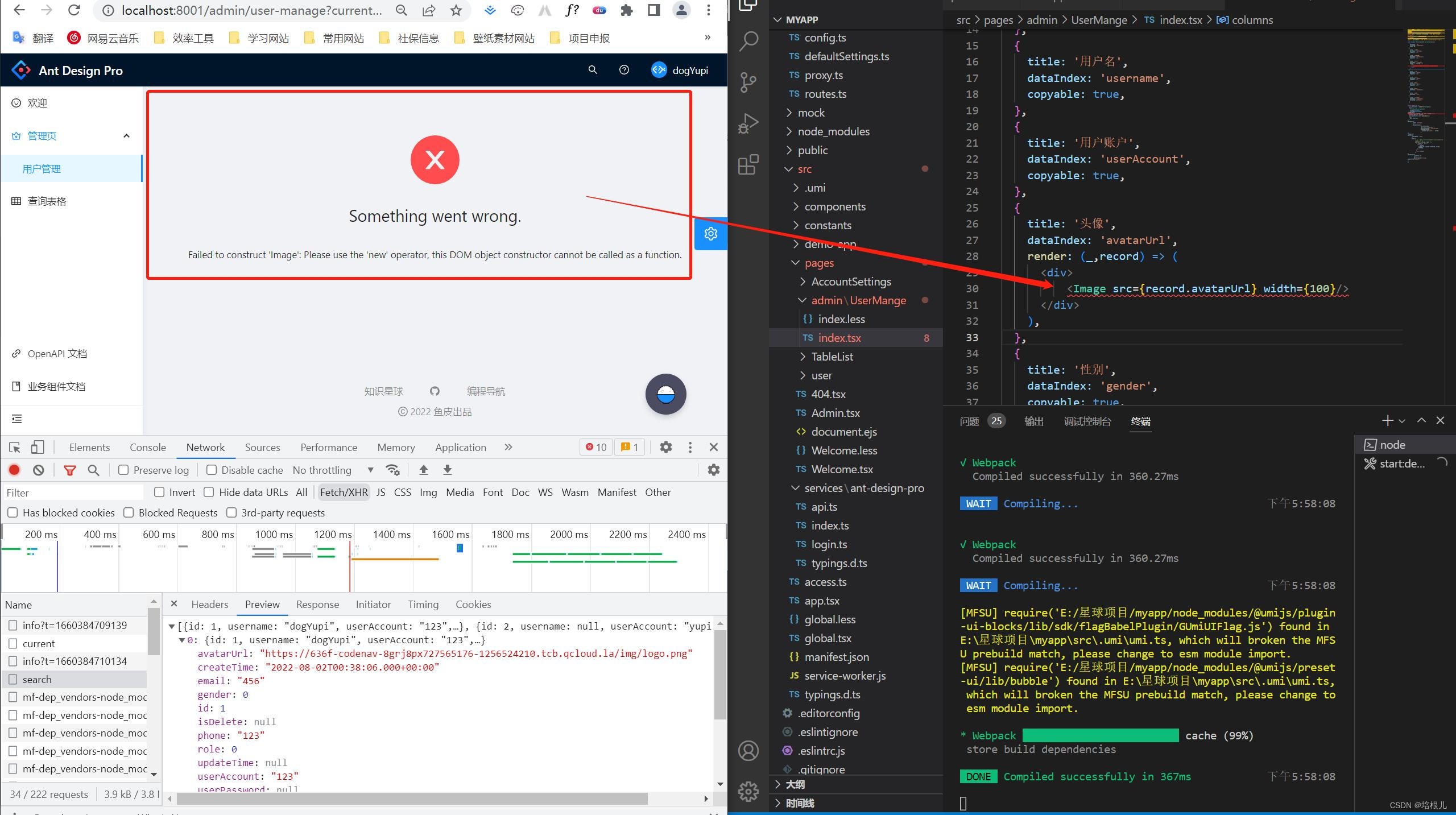Switch to the 调试控制台 panel tab

1087,421
